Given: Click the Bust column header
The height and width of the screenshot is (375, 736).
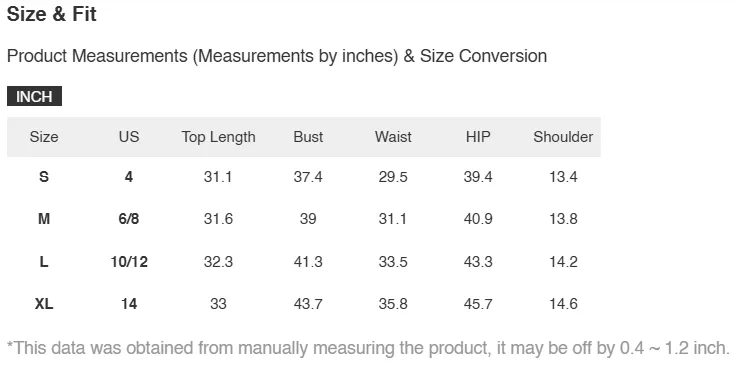Looking at the screenshot, I should click(x=308, y=137).
